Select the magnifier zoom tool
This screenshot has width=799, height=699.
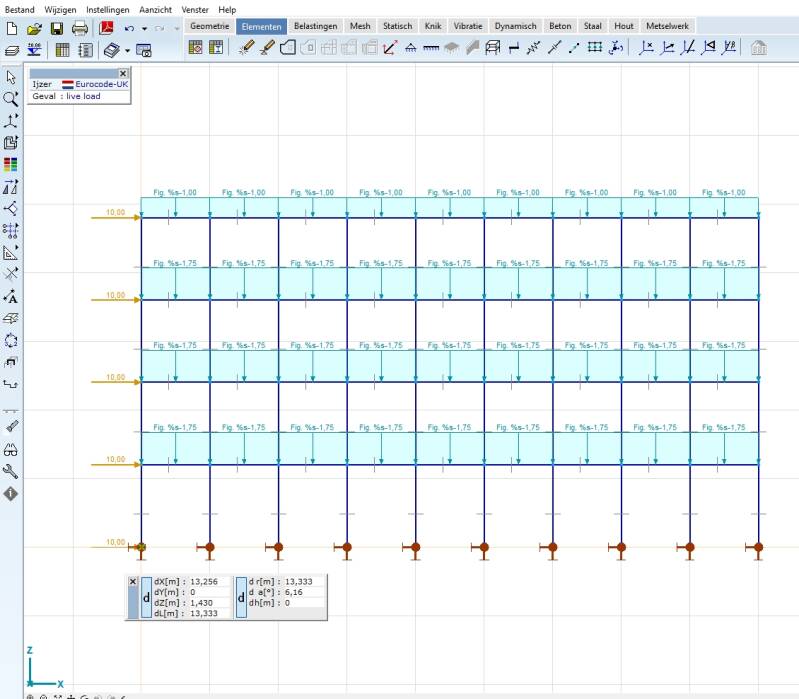11,99
